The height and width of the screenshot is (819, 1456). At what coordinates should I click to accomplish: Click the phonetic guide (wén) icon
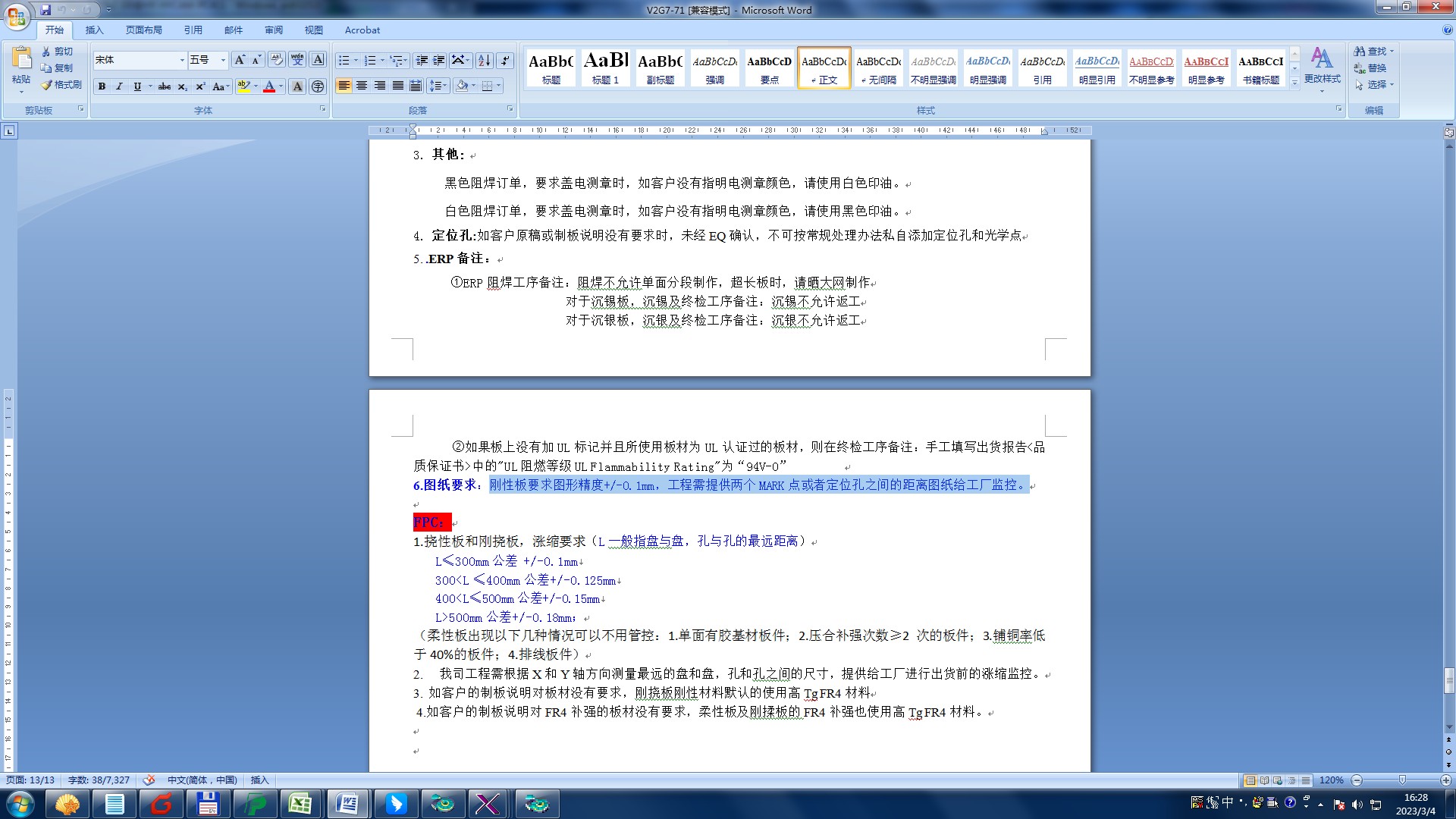coord(297,60)
